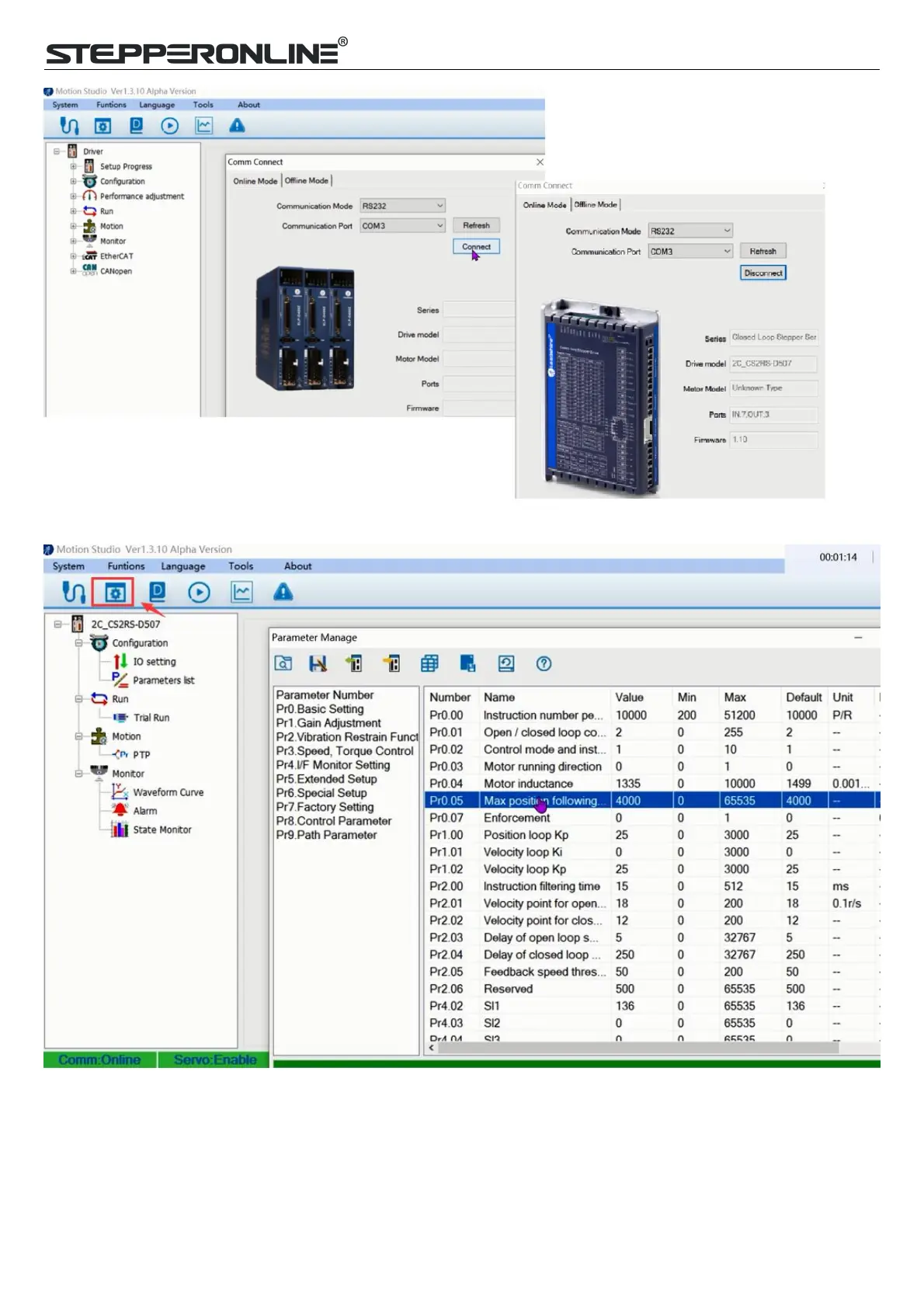Click the reset restore icon in Parameter Manage

point(506,663)
